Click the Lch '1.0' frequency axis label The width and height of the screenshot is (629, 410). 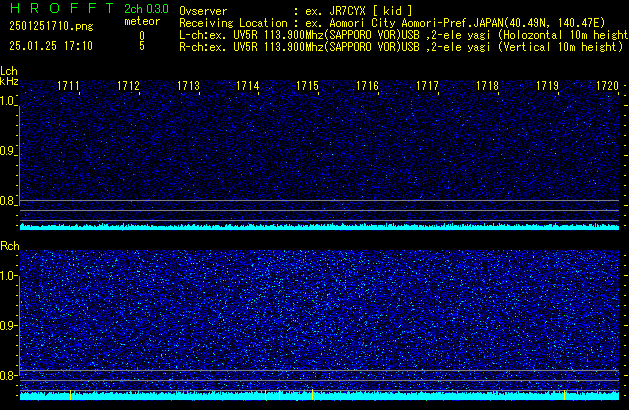[x=8, y=101]
